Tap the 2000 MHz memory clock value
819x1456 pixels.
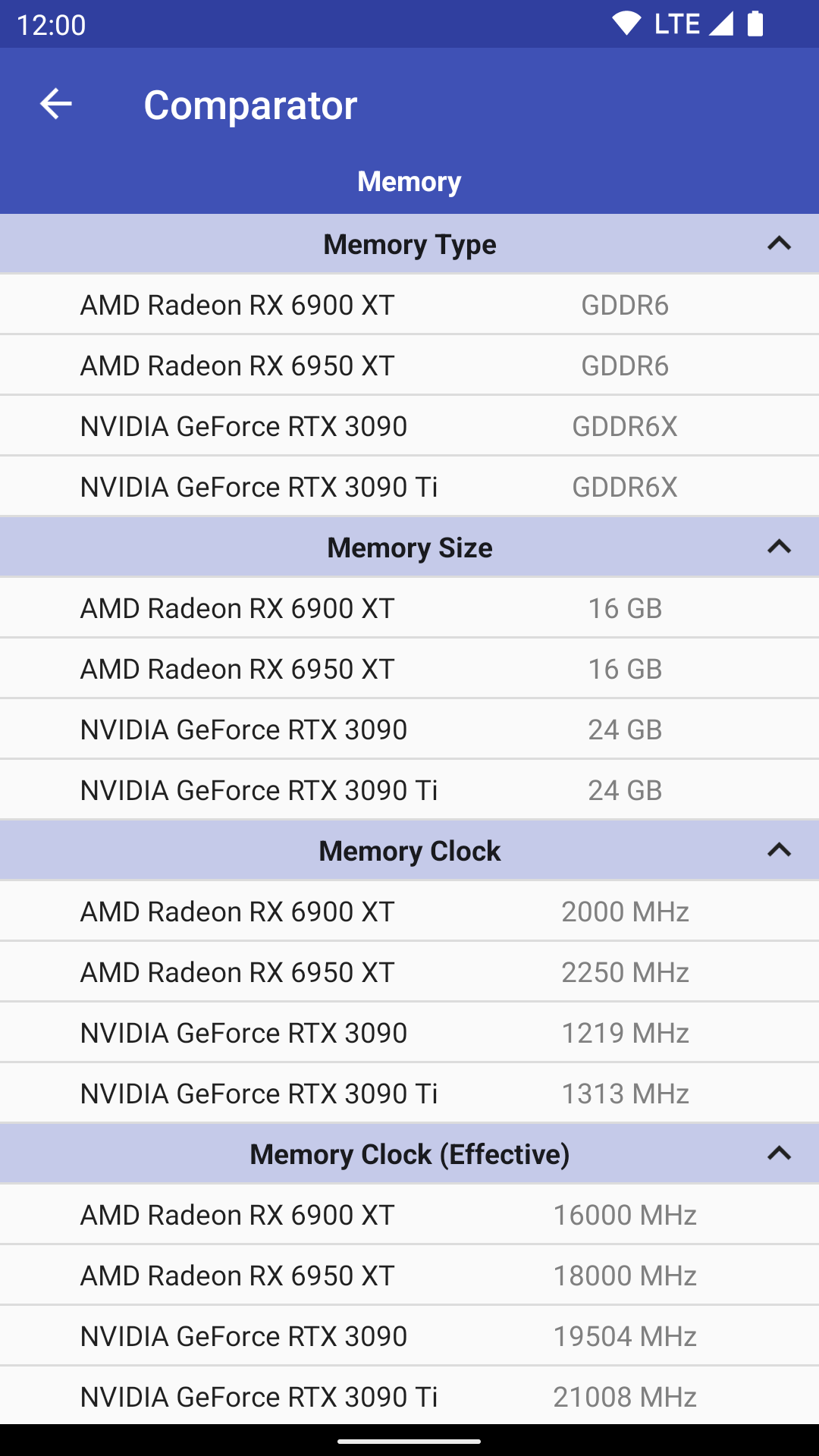[625, 912]
